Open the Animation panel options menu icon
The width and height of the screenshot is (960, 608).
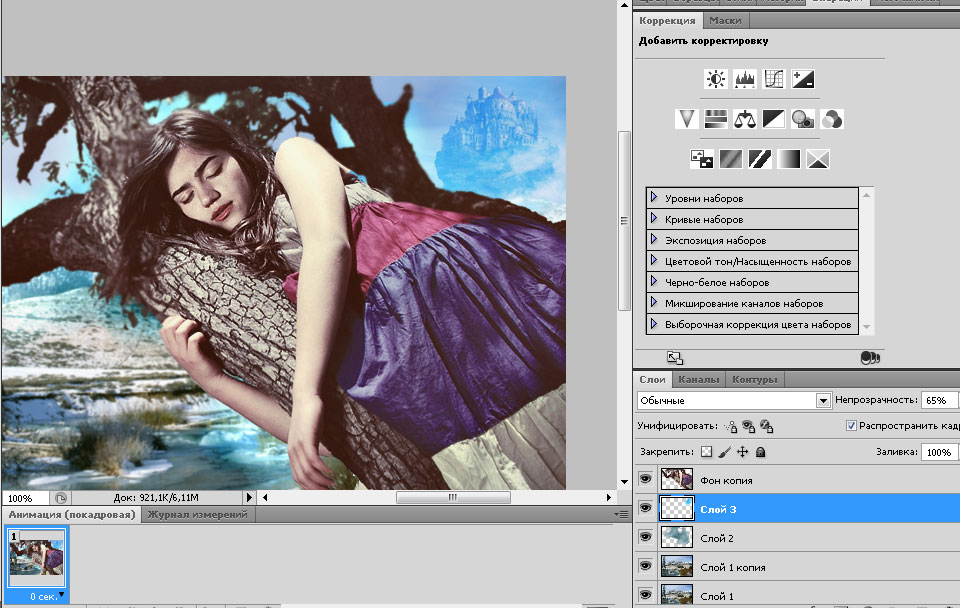point(621,515)
